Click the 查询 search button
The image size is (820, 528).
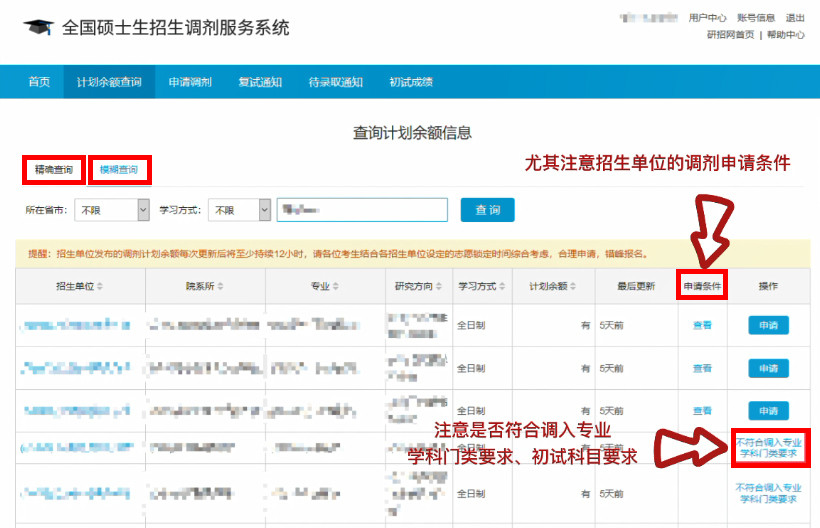click(487, 210)
